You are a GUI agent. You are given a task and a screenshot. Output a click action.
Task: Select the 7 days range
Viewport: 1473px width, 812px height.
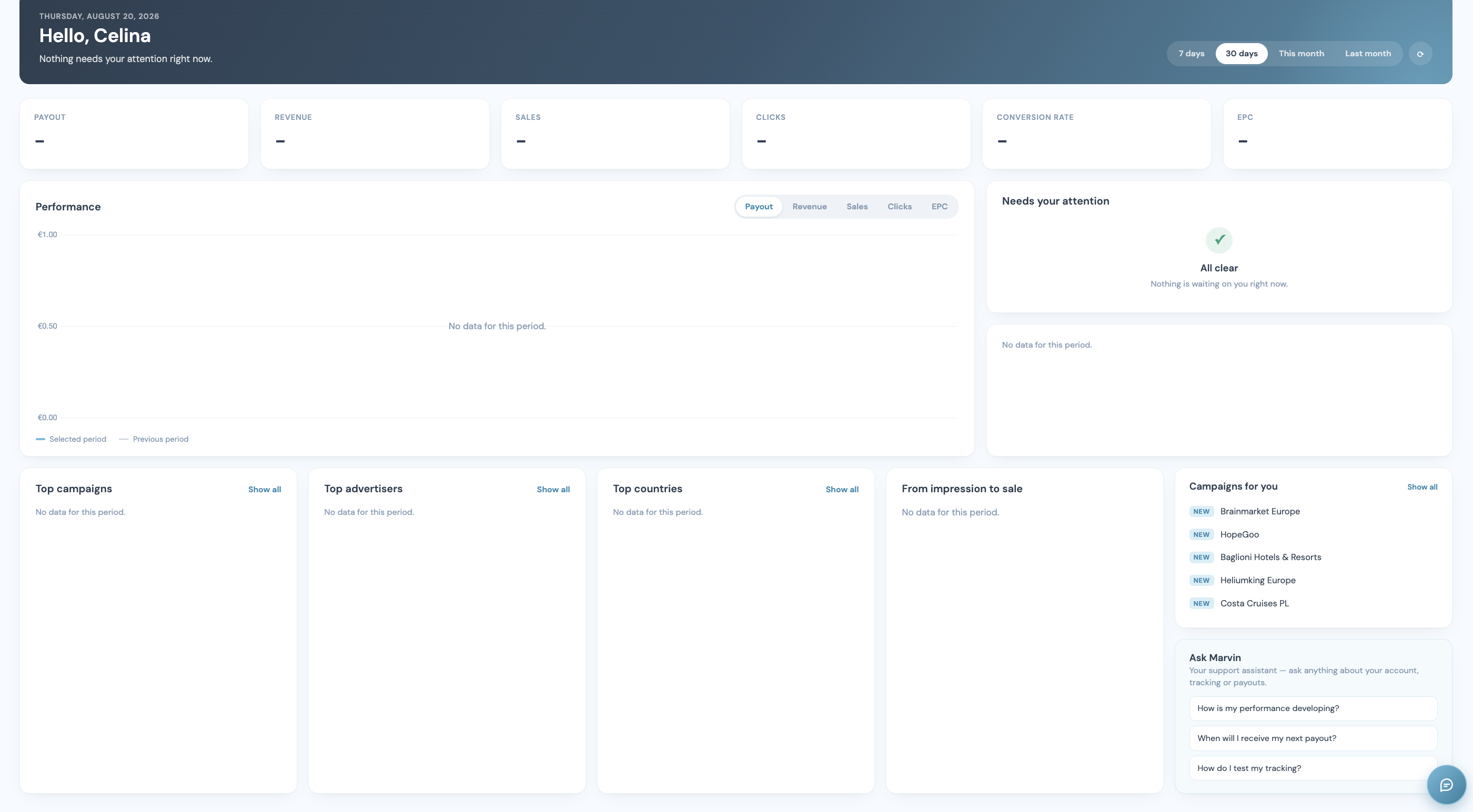pyautogui.click(x=1191, y=54)
